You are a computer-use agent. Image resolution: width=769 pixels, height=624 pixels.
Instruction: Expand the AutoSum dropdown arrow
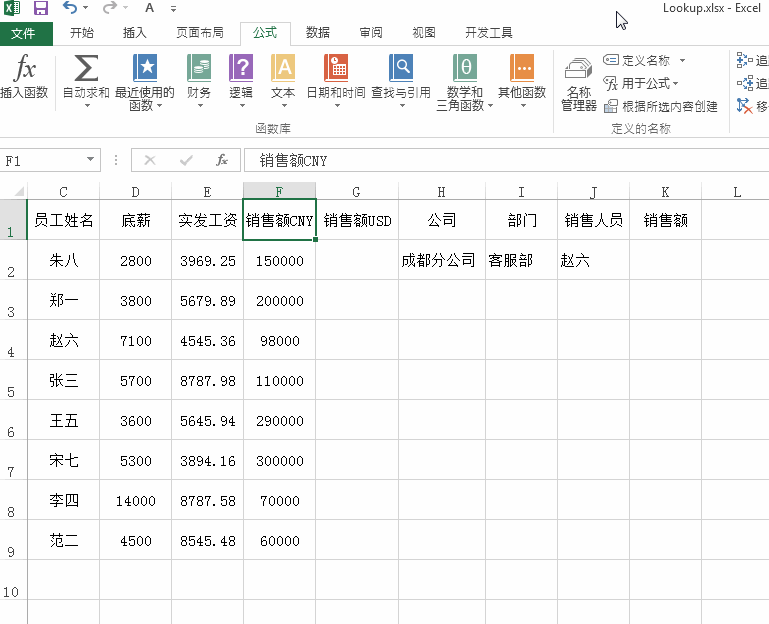(x=87, y=105)
